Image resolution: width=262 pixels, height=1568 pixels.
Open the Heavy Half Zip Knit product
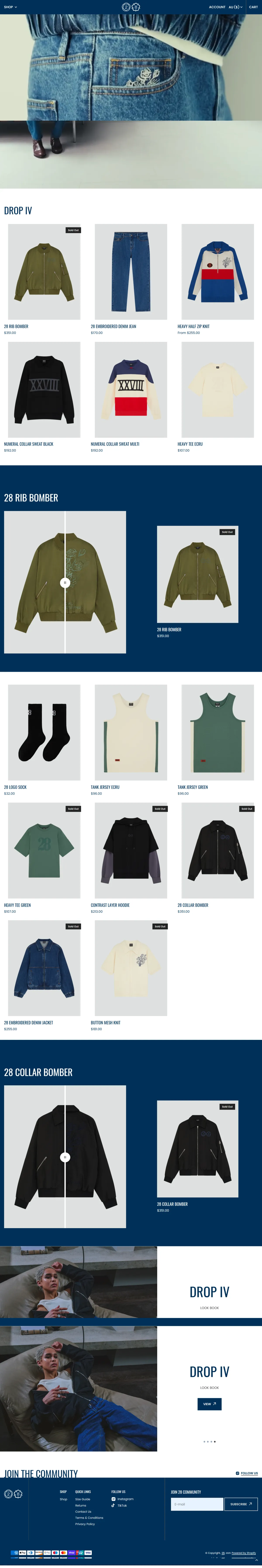pos(217,272)
